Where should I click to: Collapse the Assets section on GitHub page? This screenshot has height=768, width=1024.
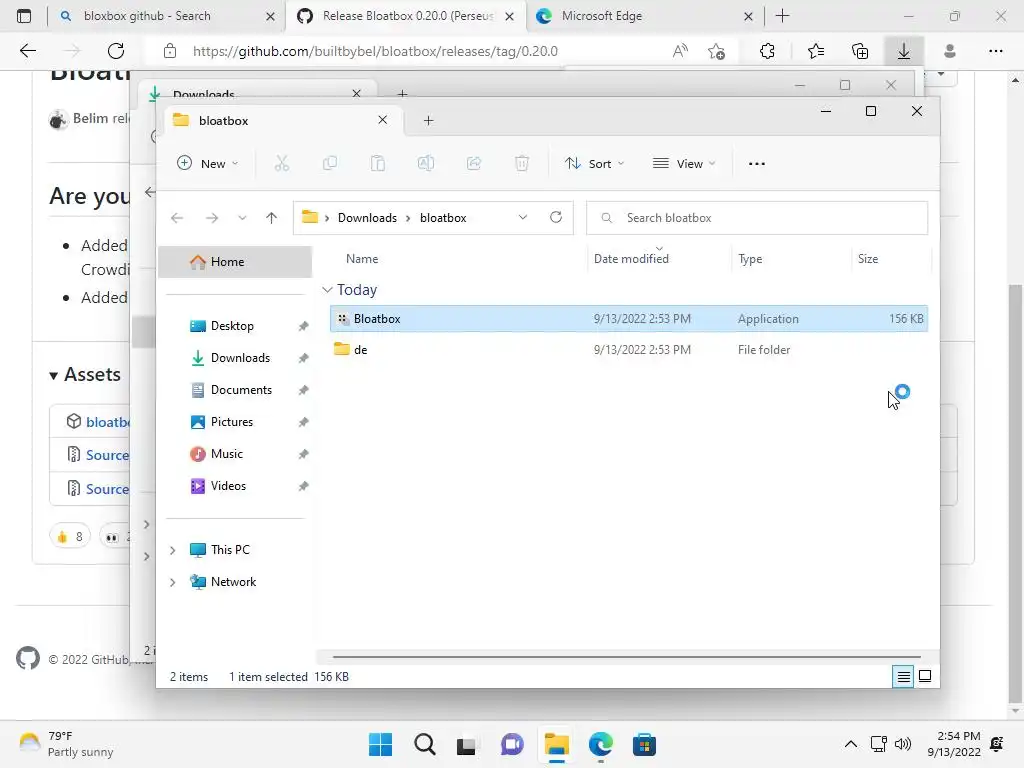click(x=85, y=375)
